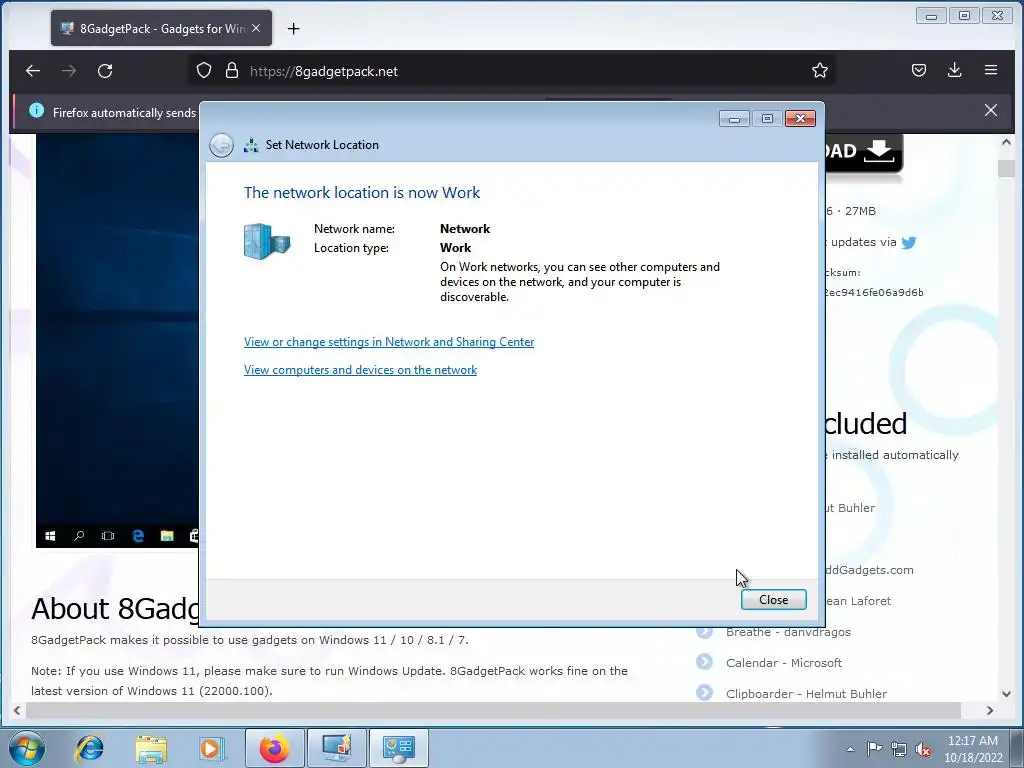Open Network and Sharing Center settings link
Viewport: 1024px width, 768px height.
pyautogui.click(x=389, y=342)
